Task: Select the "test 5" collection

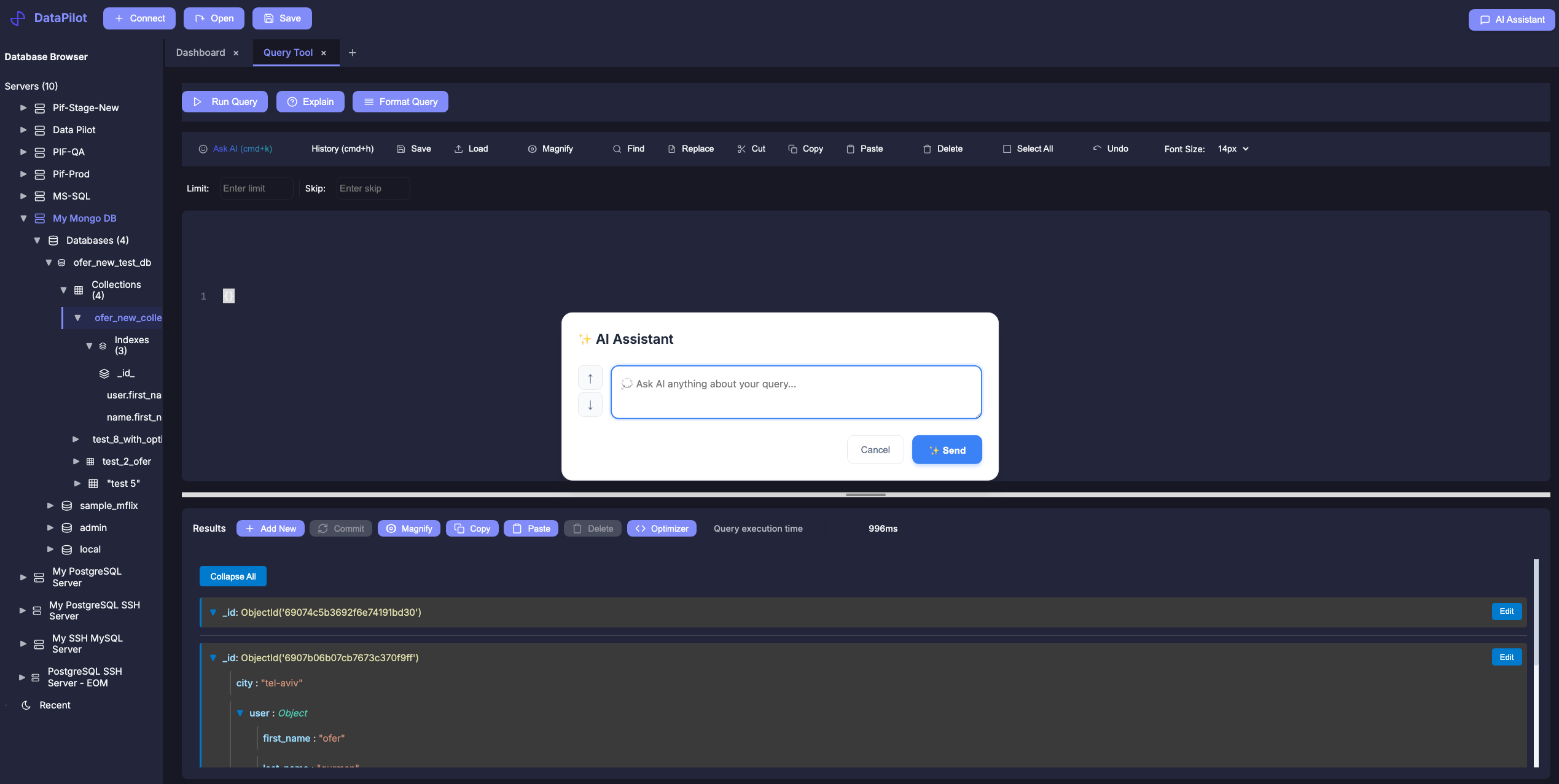Action: (123, 484)
